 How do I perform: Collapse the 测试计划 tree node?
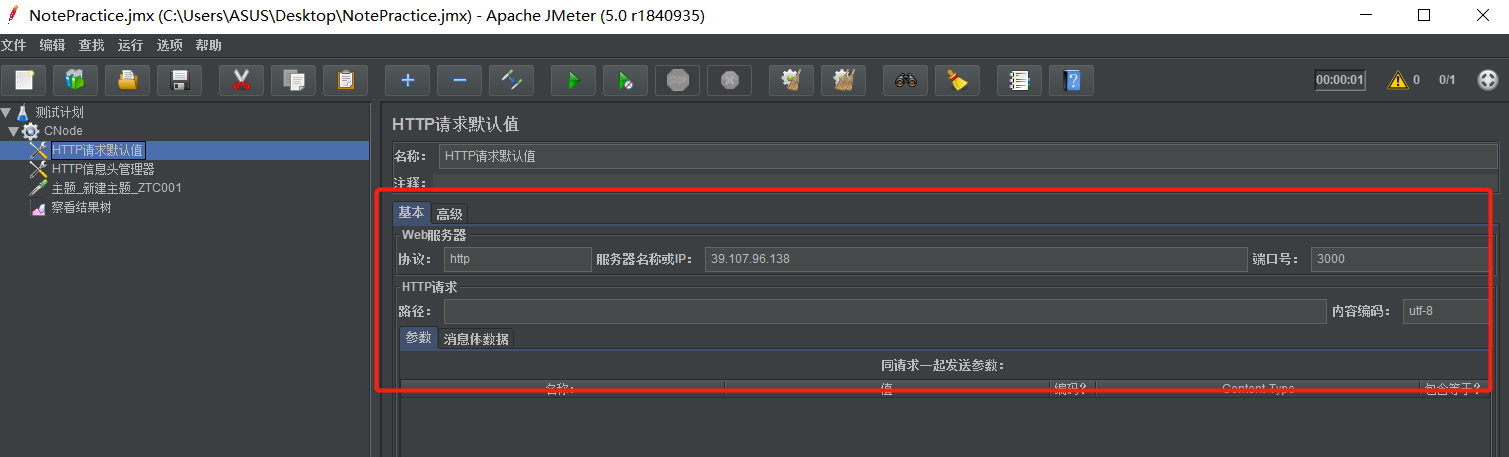point(6,112)
